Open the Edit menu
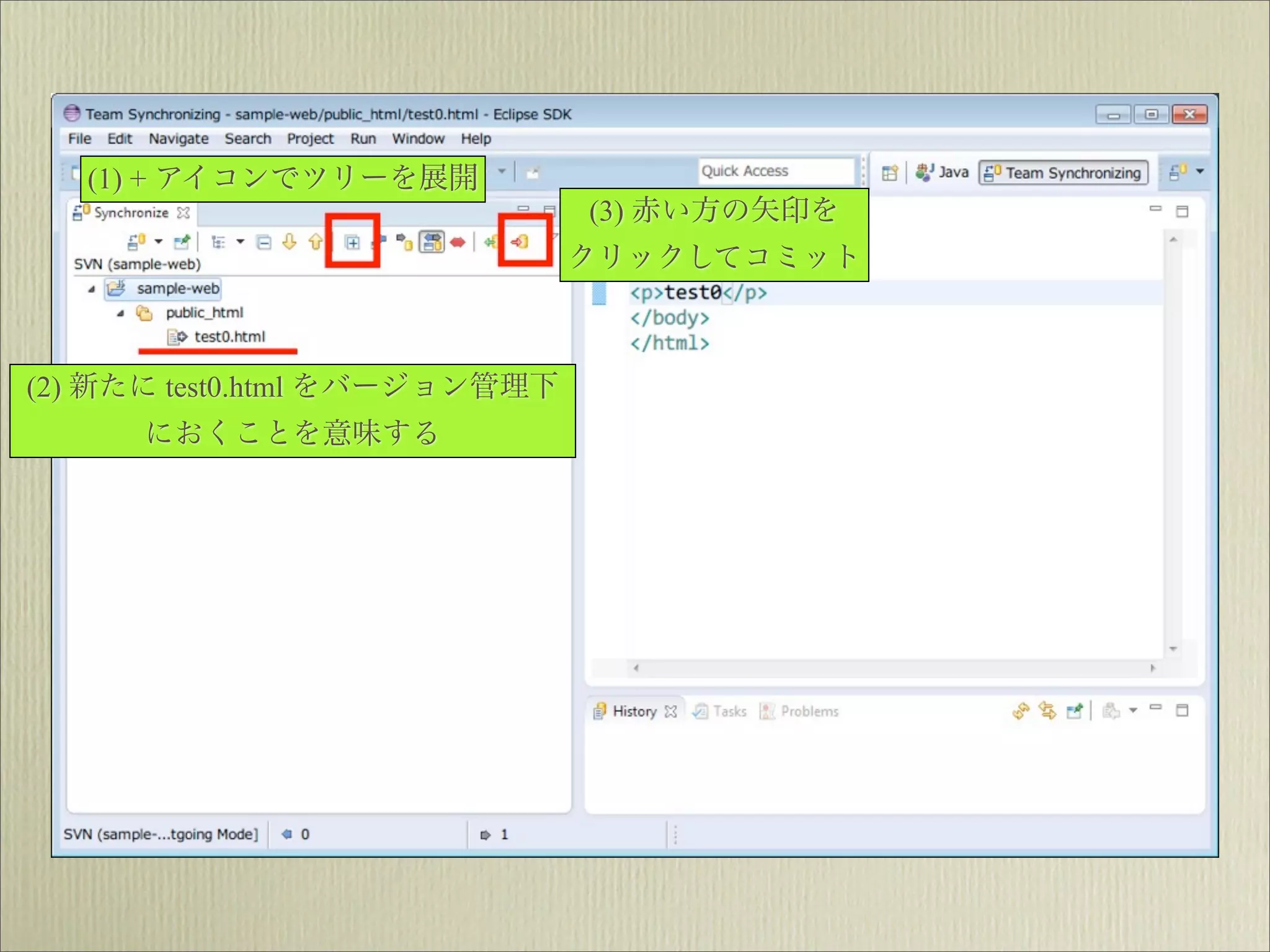Screen dimensions: 1270x952 pos(120,139)
